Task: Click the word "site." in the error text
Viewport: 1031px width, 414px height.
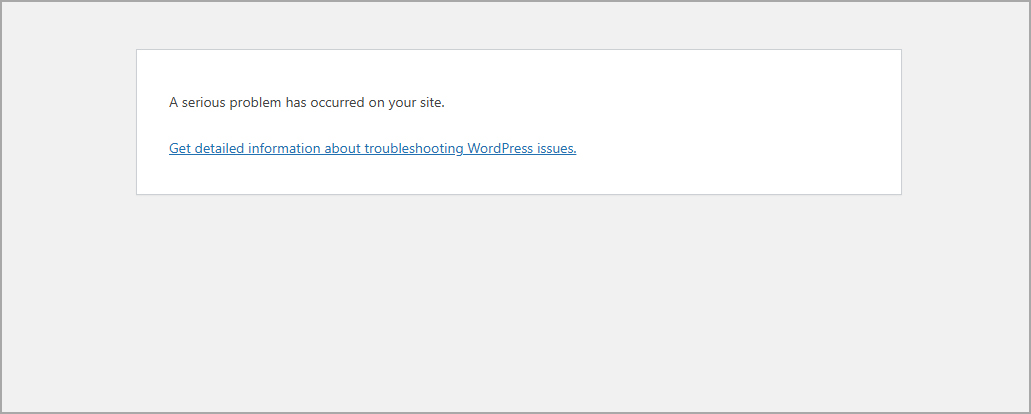Action: [431, 103]
